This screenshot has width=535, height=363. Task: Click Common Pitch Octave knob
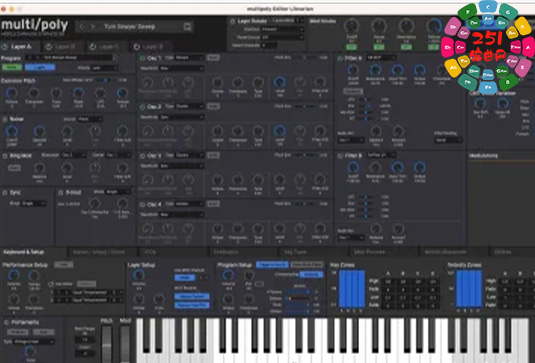12,93
